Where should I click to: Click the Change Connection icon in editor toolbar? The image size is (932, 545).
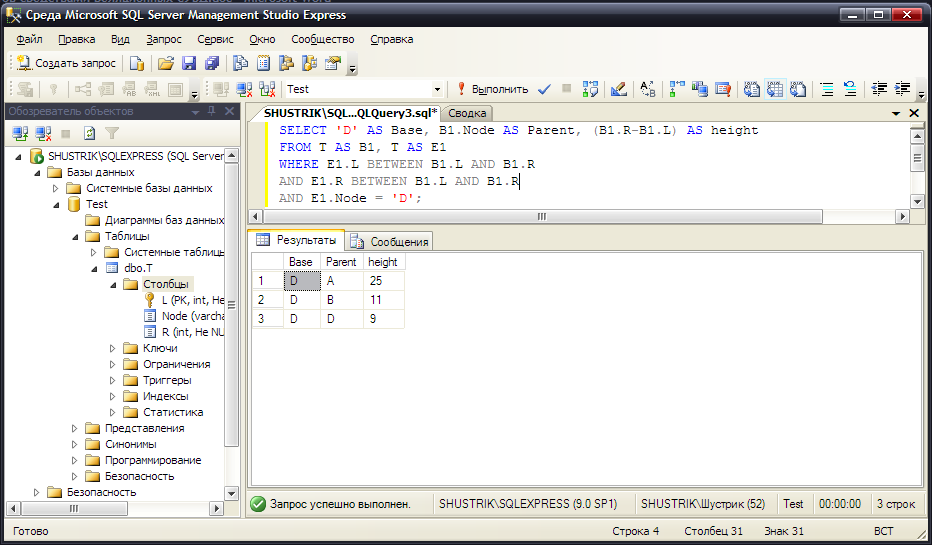[267, 89]
